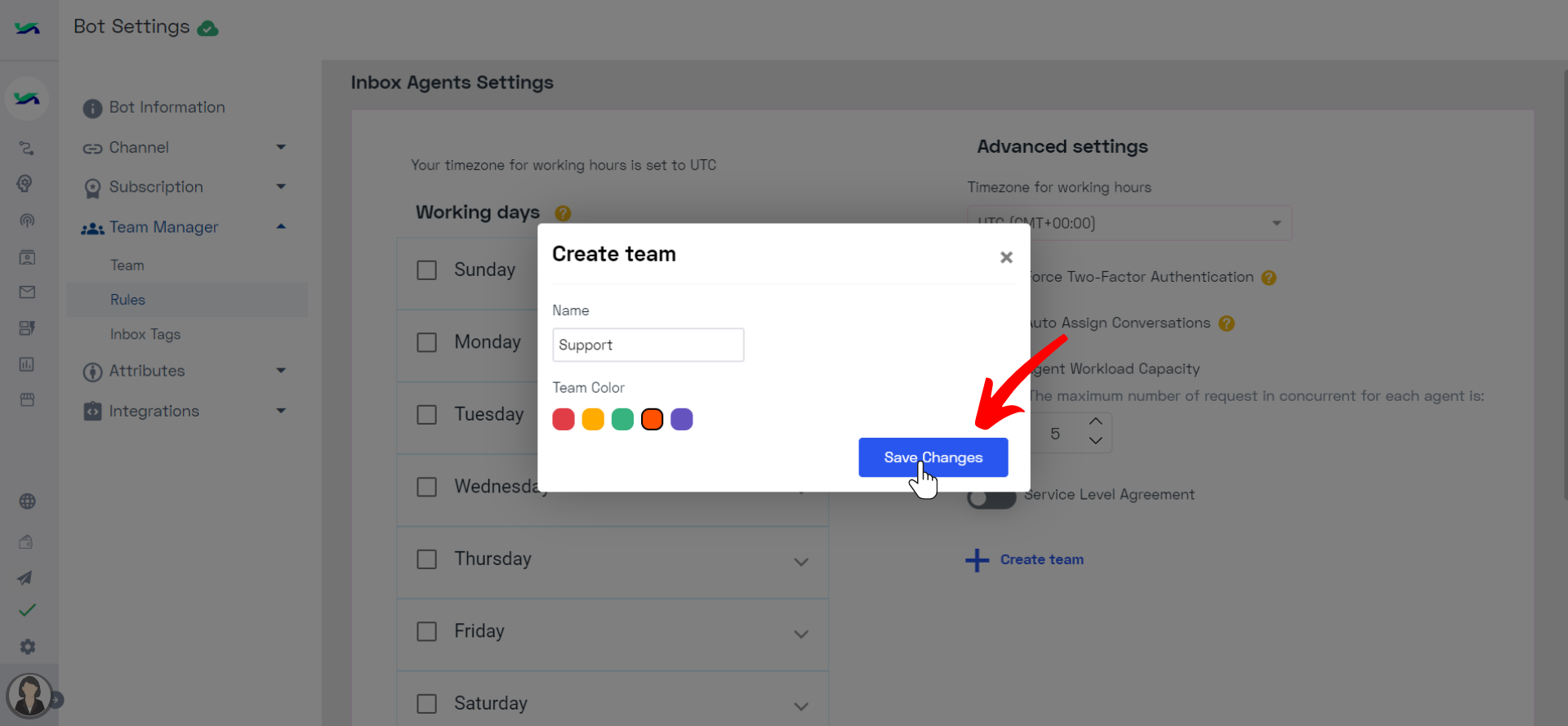Open the globe icon in left sidebar
Image resolution: width=1568 pixels, height=726 pixels.
tap(27, 501)
